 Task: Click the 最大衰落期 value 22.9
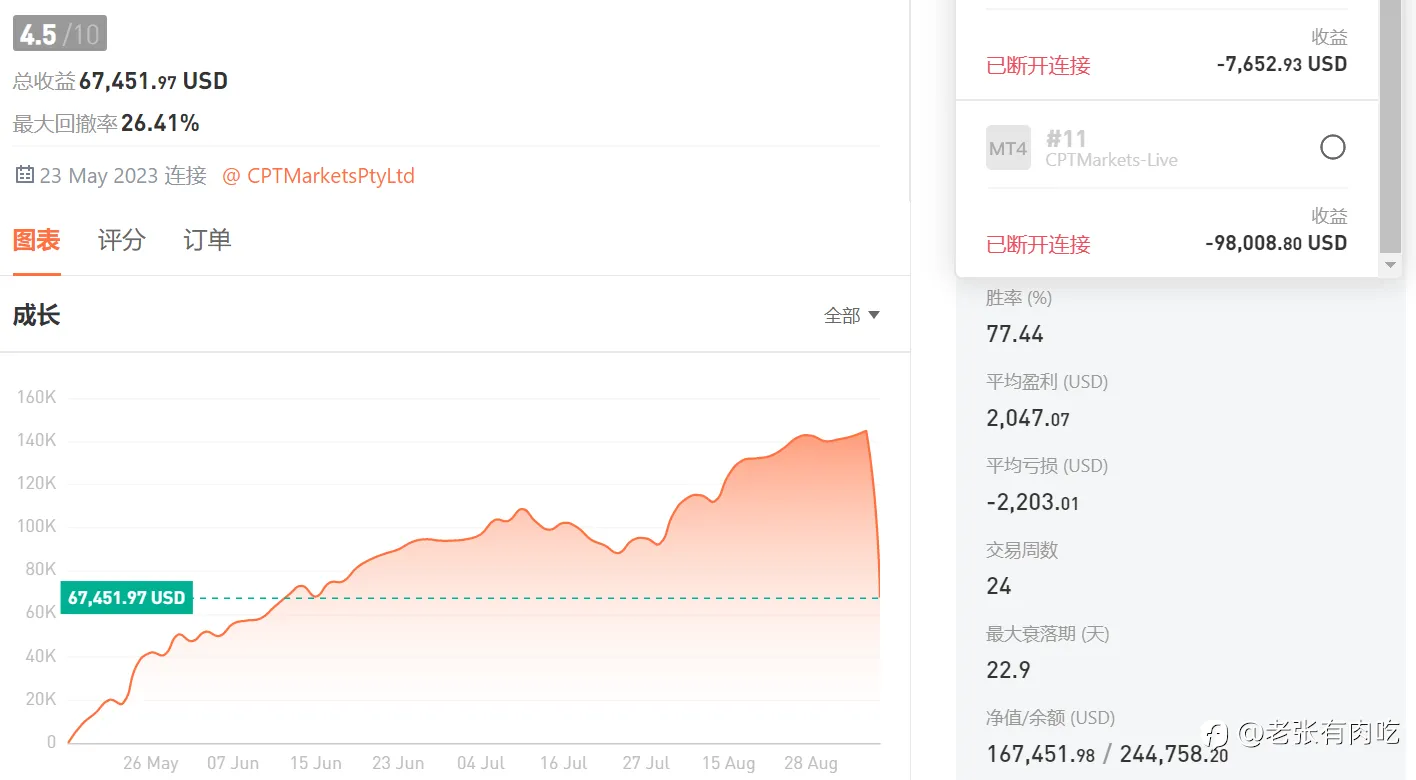[1008, 670]
